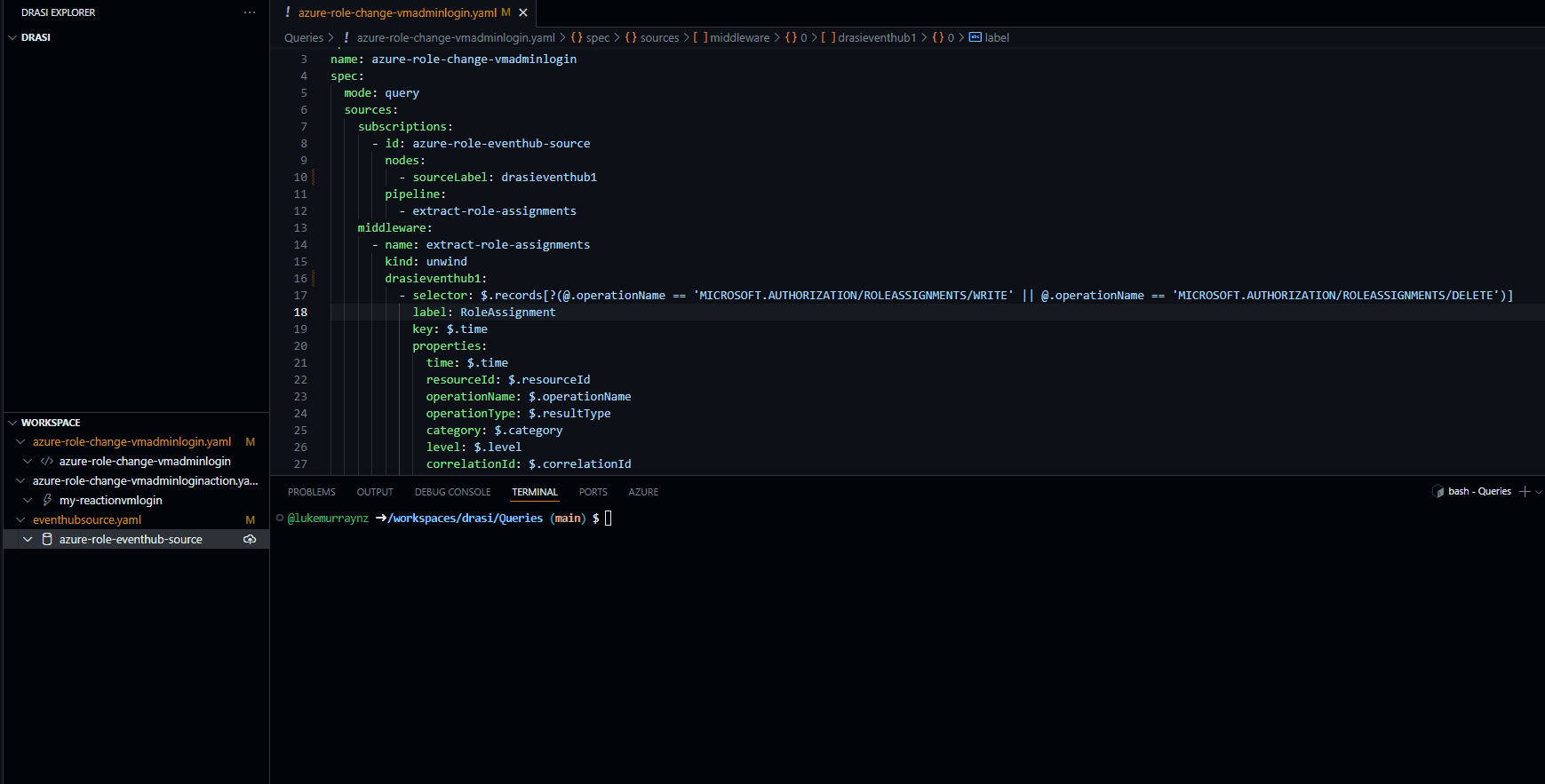Open eventhubsource.yaml in workspace tree

tap(87, 519)
